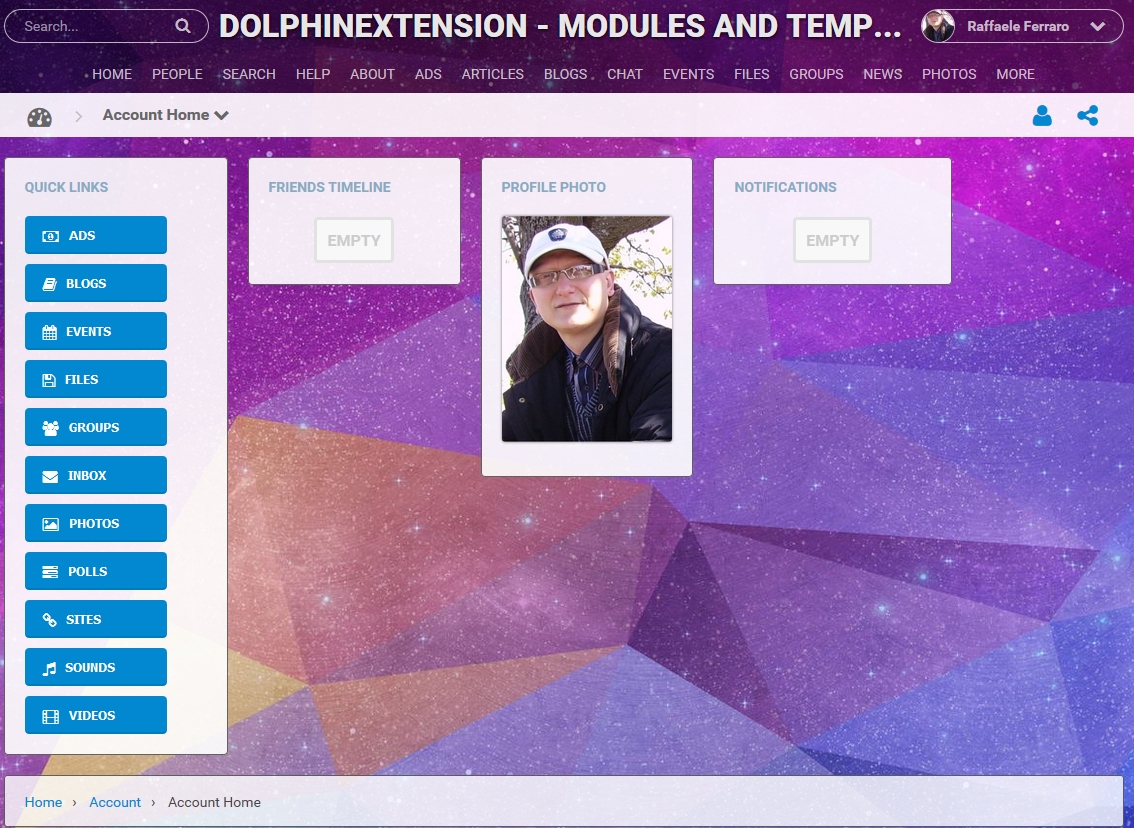The height and width of the screenshot is (828, 1134).
Task: Open Groups quick link button
Action: coord(96,428)
